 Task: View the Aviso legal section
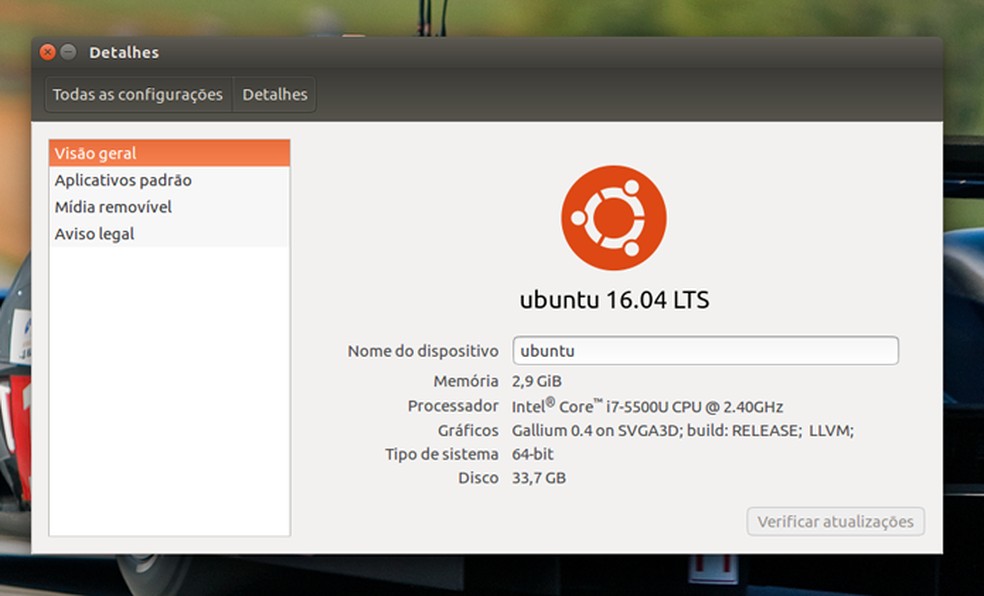point(94,233)
